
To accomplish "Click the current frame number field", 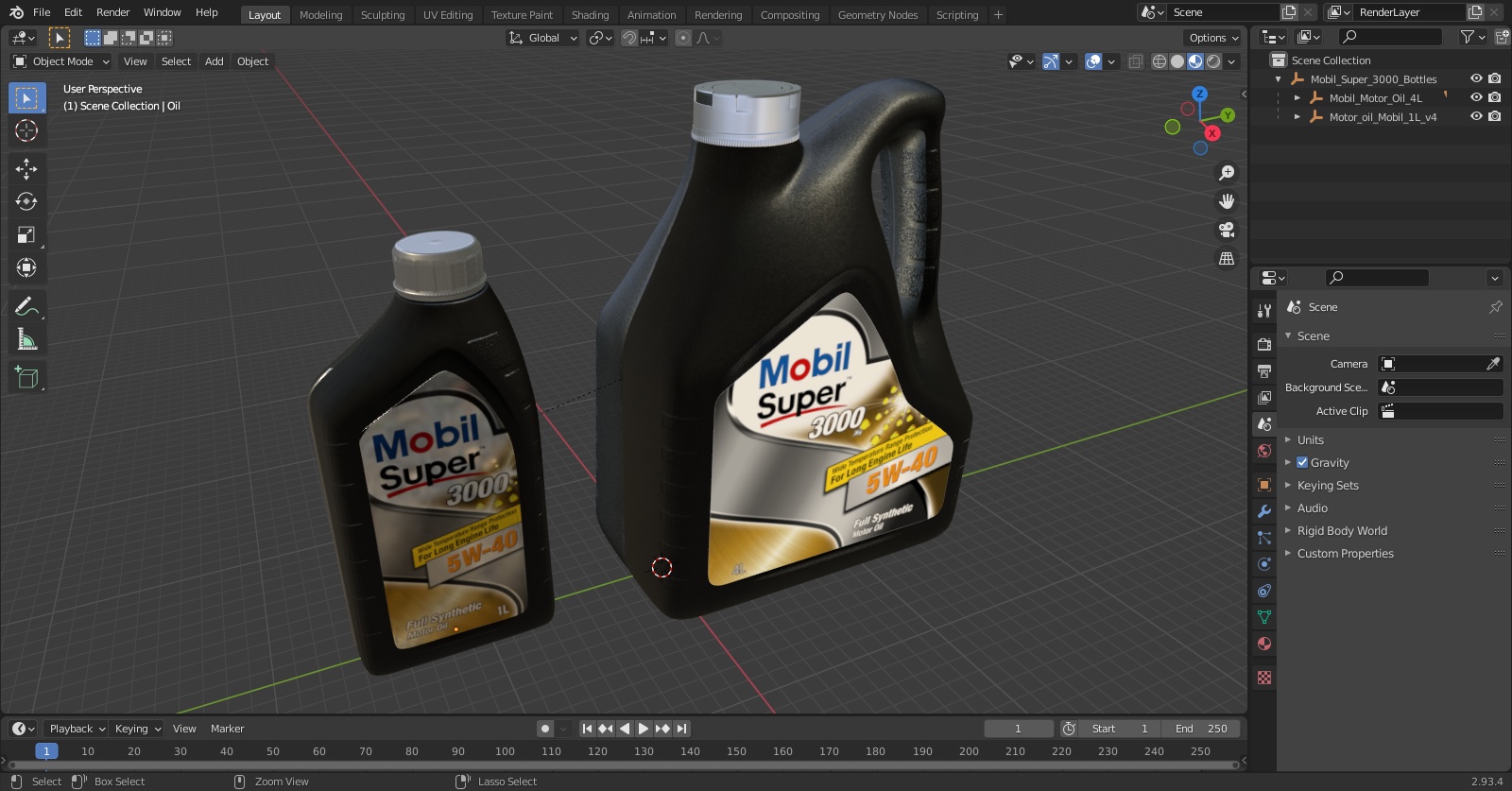I will 1019,729.
